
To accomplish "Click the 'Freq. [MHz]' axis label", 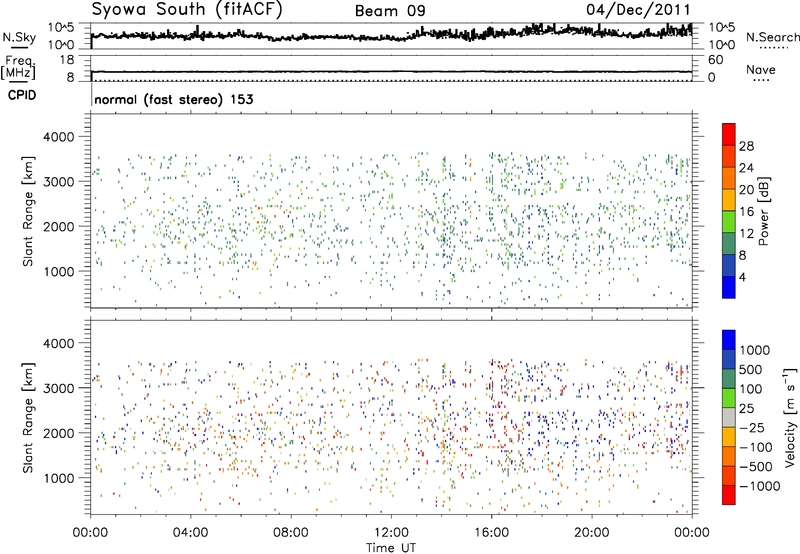I will (x=19, y=67).
